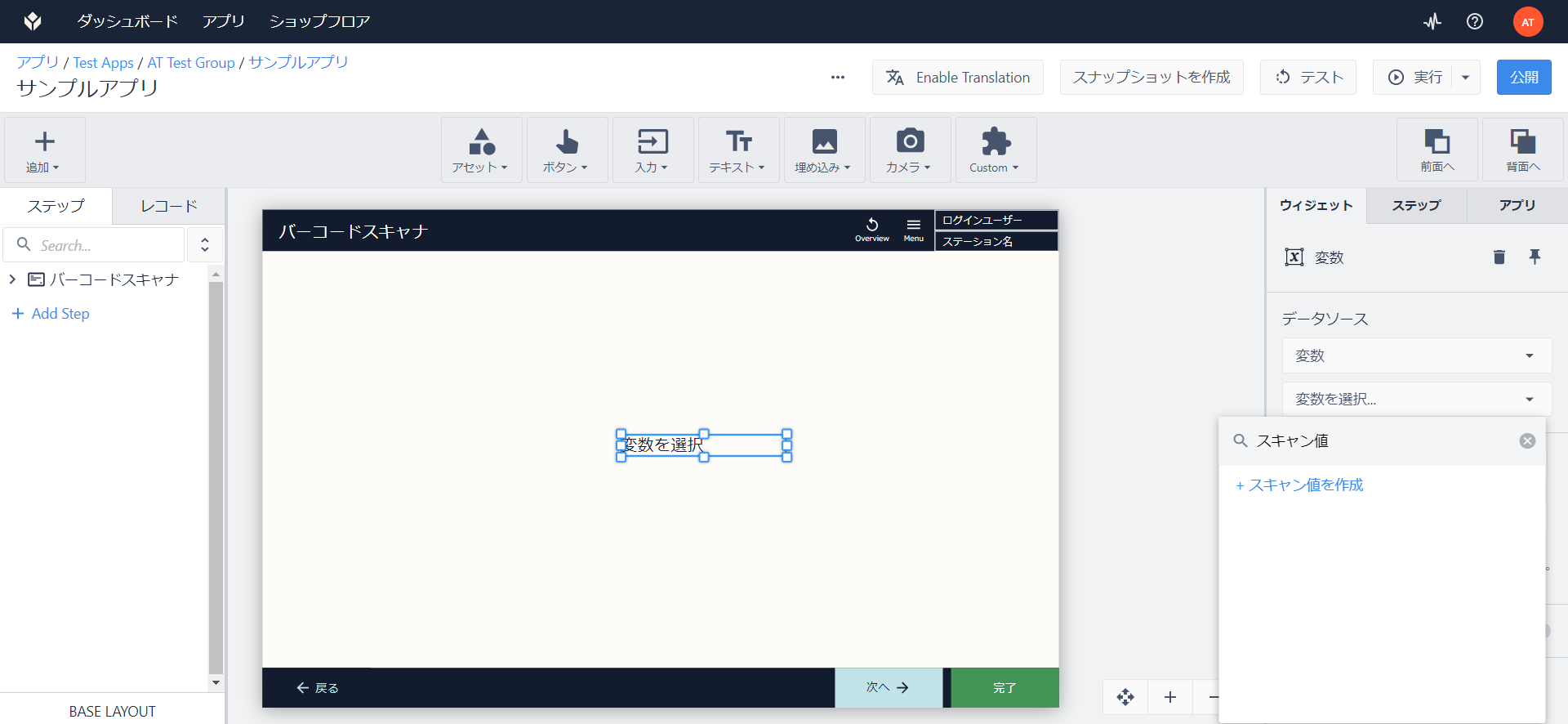Clear the スキャン値 search field
The image size is (1568, 724).
point(1527,441)
